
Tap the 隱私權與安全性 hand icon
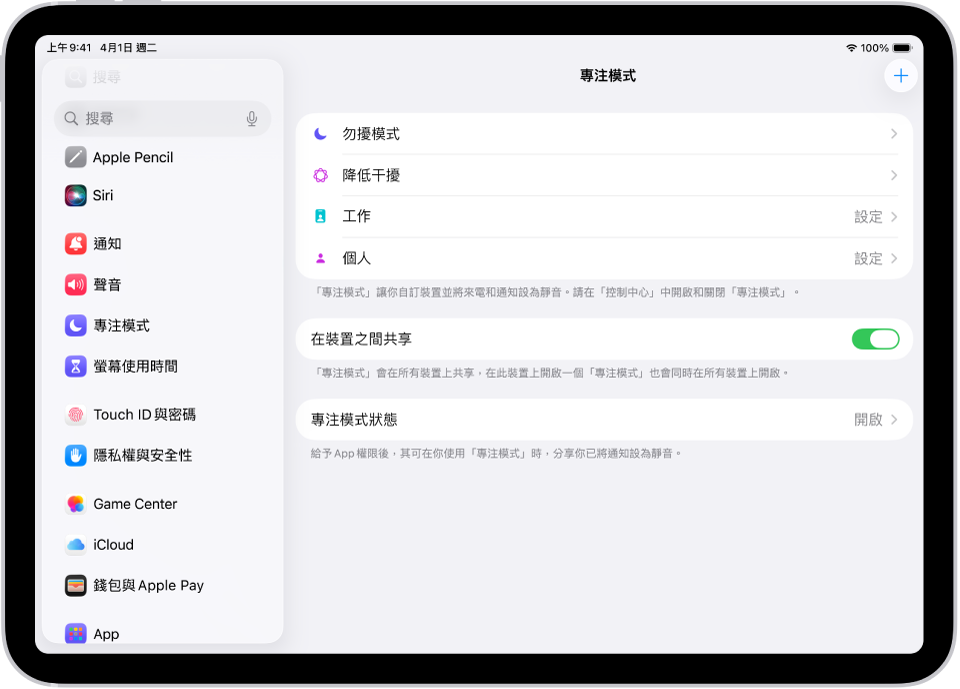pos(75,456)
